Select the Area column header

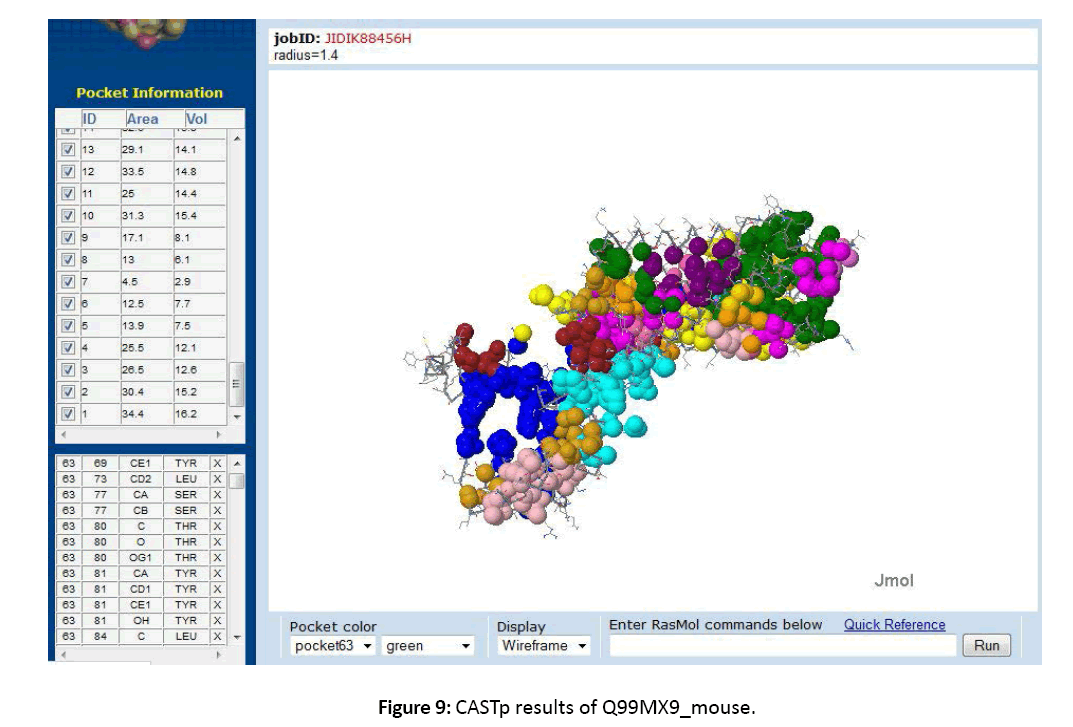[x=142, y=119]
